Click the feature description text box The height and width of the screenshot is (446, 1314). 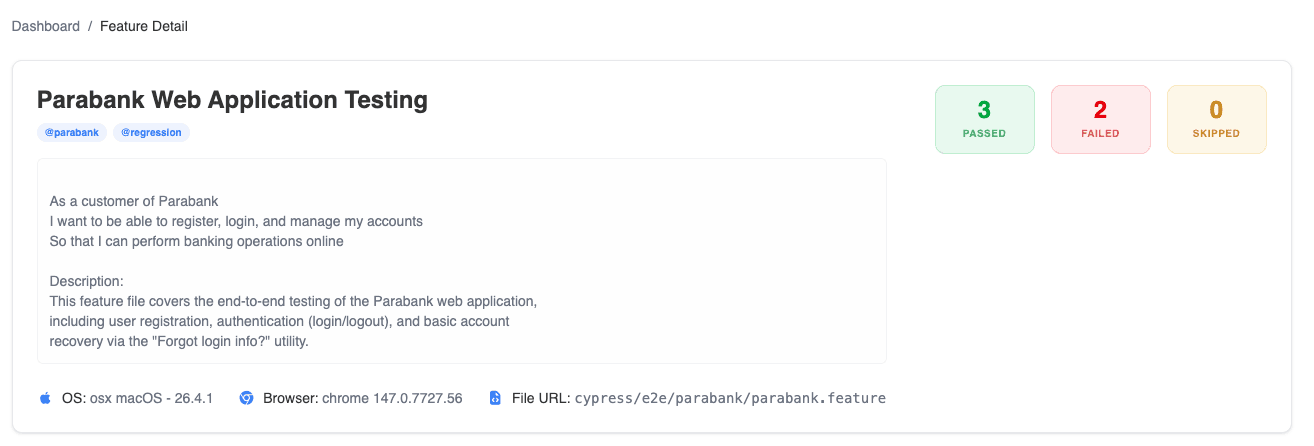[x=462, y=261]
